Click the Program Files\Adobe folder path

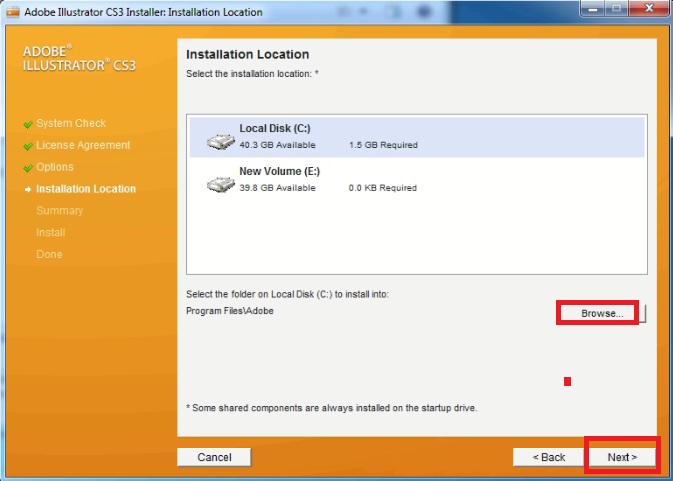(x=230, y=311)
